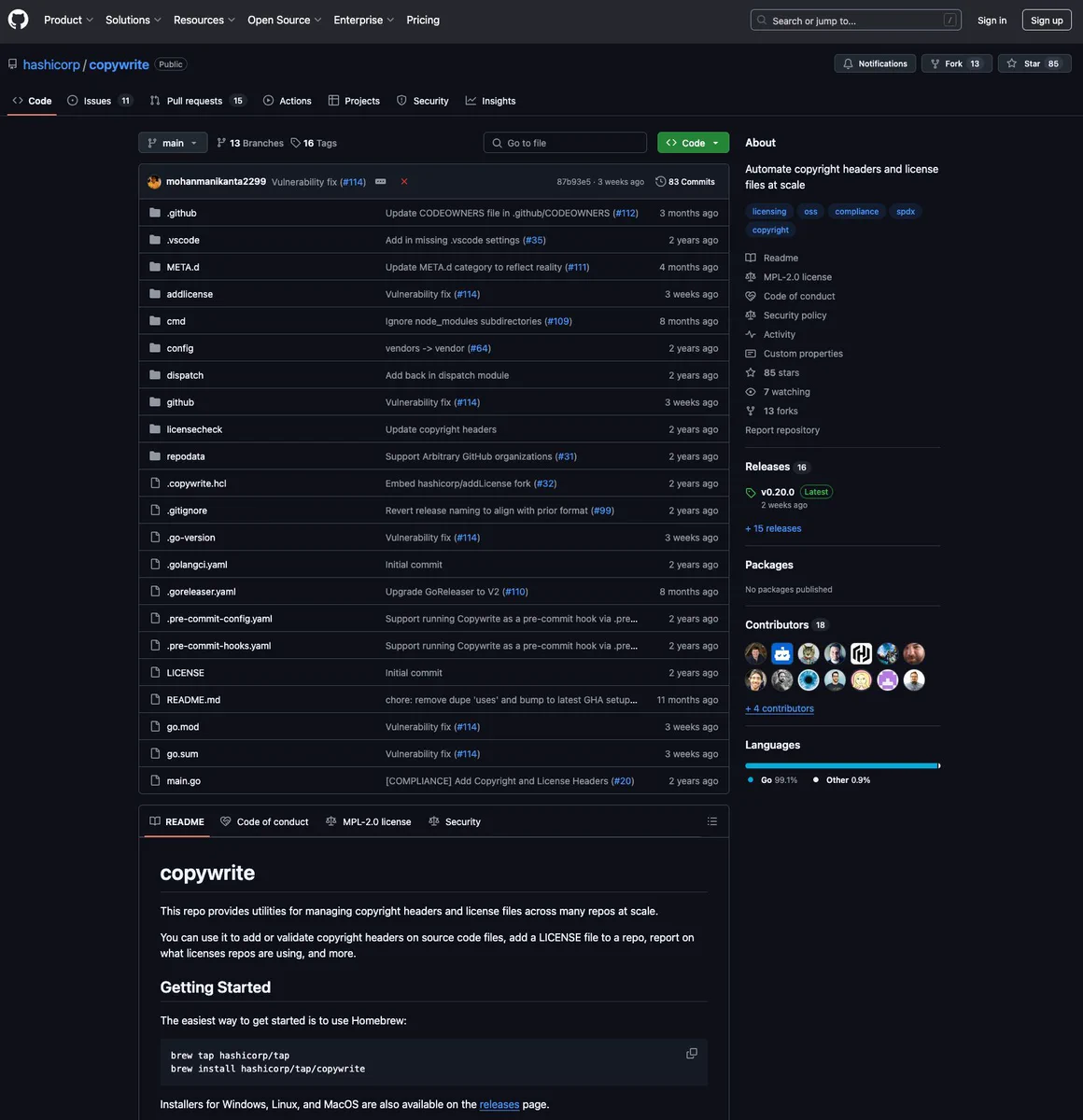Click the Go language color dot
The width and height of the screenshot is (1083, 1120).
pos(751,779)
